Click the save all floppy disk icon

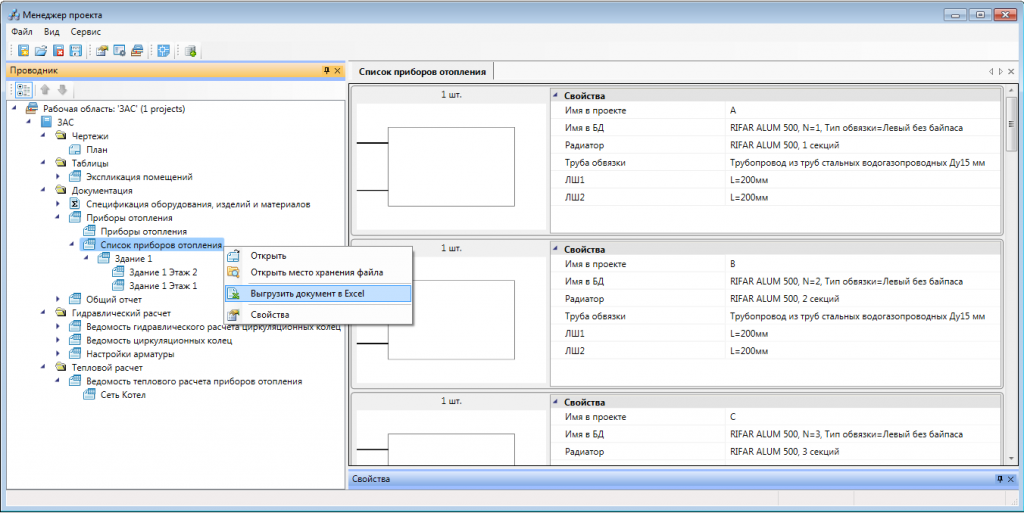pyautogui.click(x=76, y=50)
